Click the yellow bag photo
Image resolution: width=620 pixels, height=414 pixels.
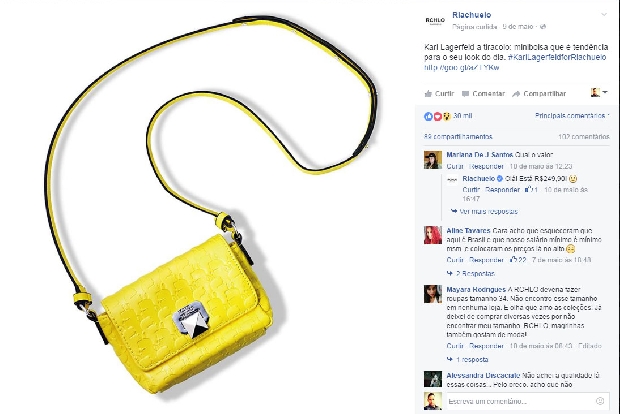point(208,207)
